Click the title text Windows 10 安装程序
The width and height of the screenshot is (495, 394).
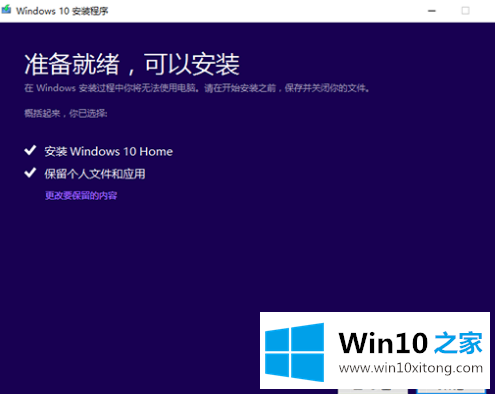62,11
